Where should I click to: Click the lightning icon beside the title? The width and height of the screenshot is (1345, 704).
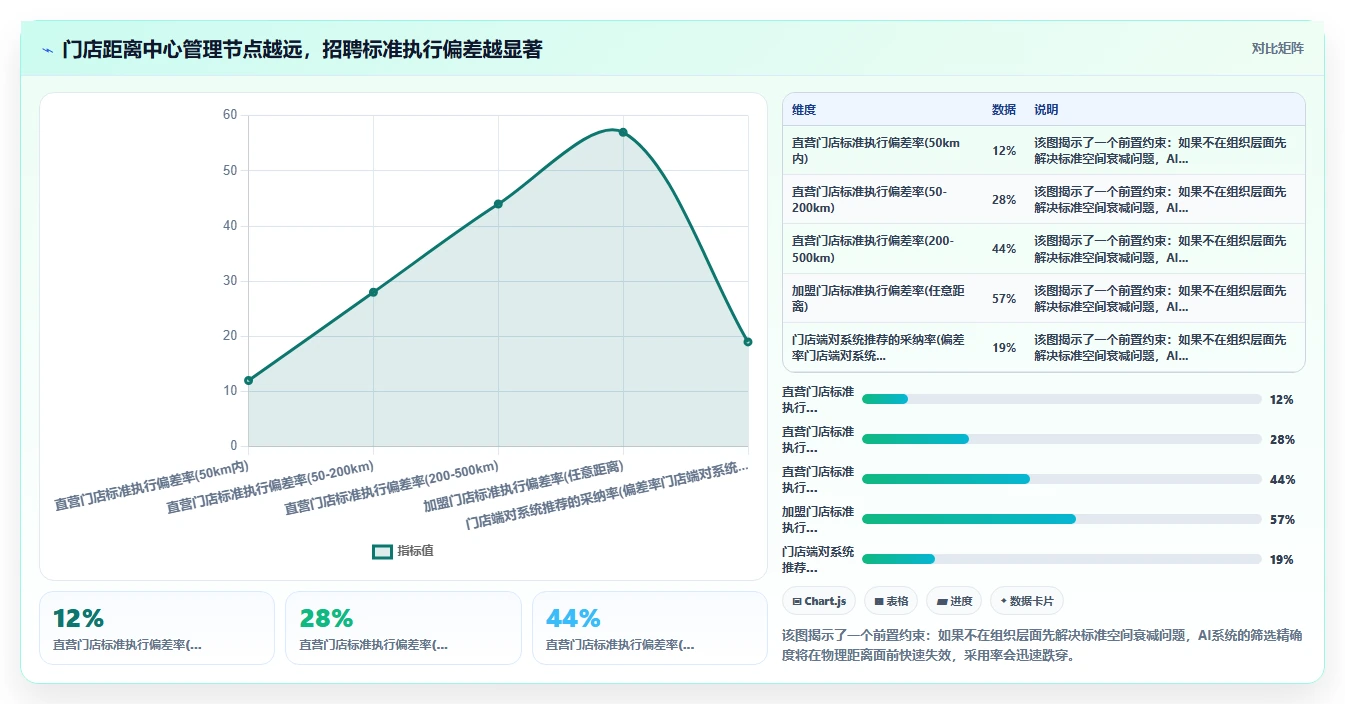(x=48, y=50)
